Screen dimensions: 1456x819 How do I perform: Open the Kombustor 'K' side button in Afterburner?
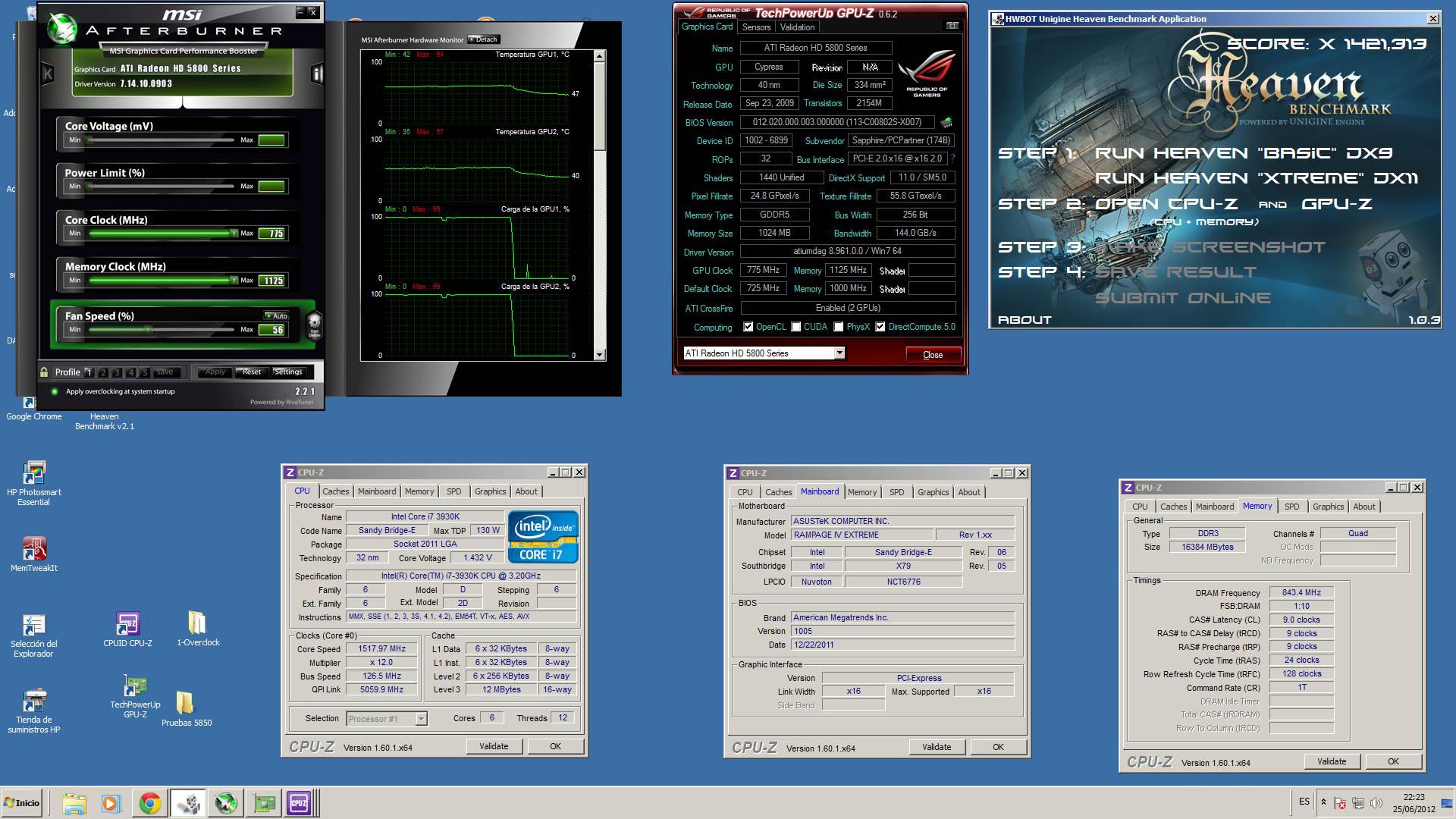[x=49, y=74]
